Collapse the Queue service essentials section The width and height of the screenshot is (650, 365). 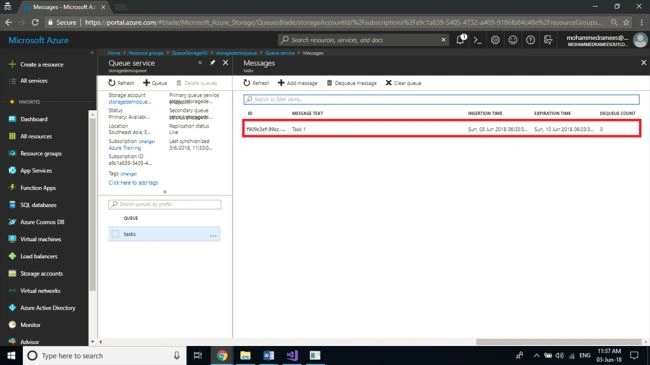click(165, 192)
